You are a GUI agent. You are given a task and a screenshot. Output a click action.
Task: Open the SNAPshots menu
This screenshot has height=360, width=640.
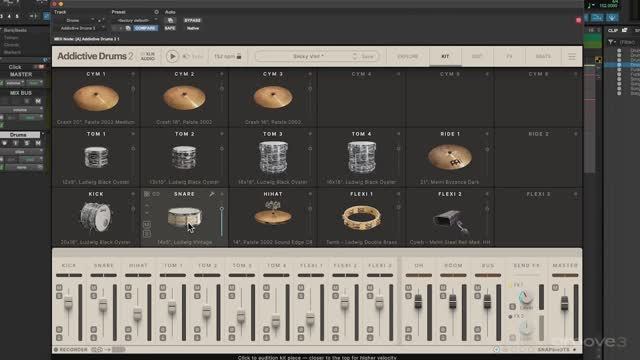[x=556, y=350]
